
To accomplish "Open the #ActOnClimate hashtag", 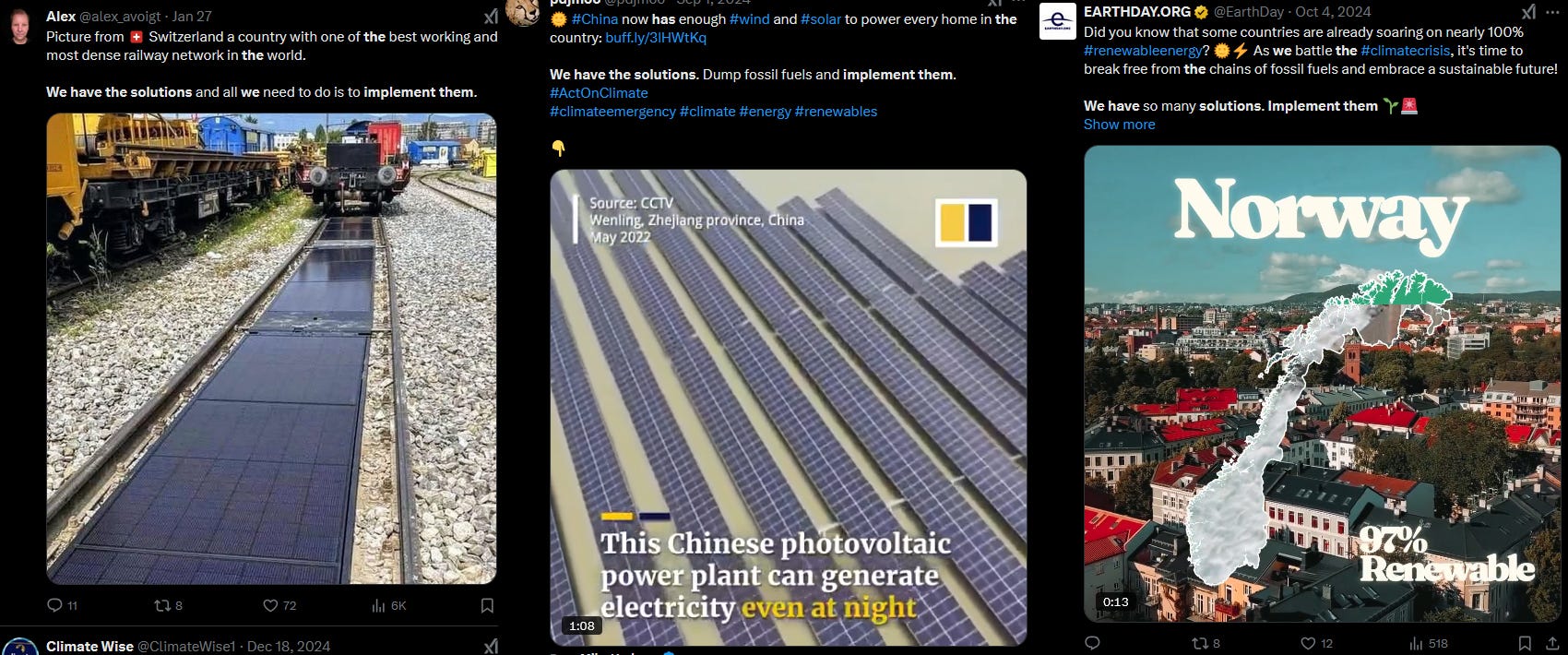I will [599, 93].
